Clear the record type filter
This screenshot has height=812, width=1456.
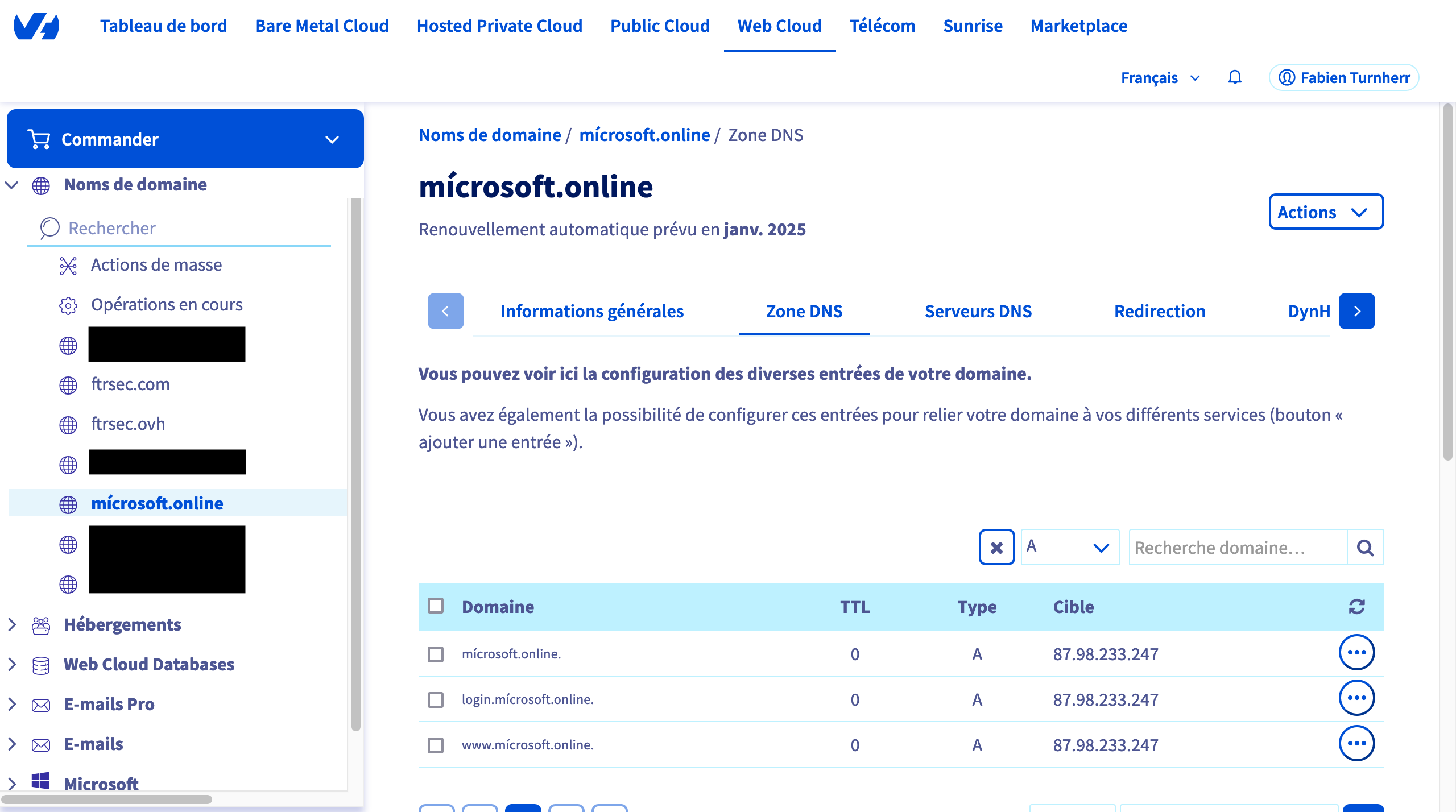coord(996,547)
